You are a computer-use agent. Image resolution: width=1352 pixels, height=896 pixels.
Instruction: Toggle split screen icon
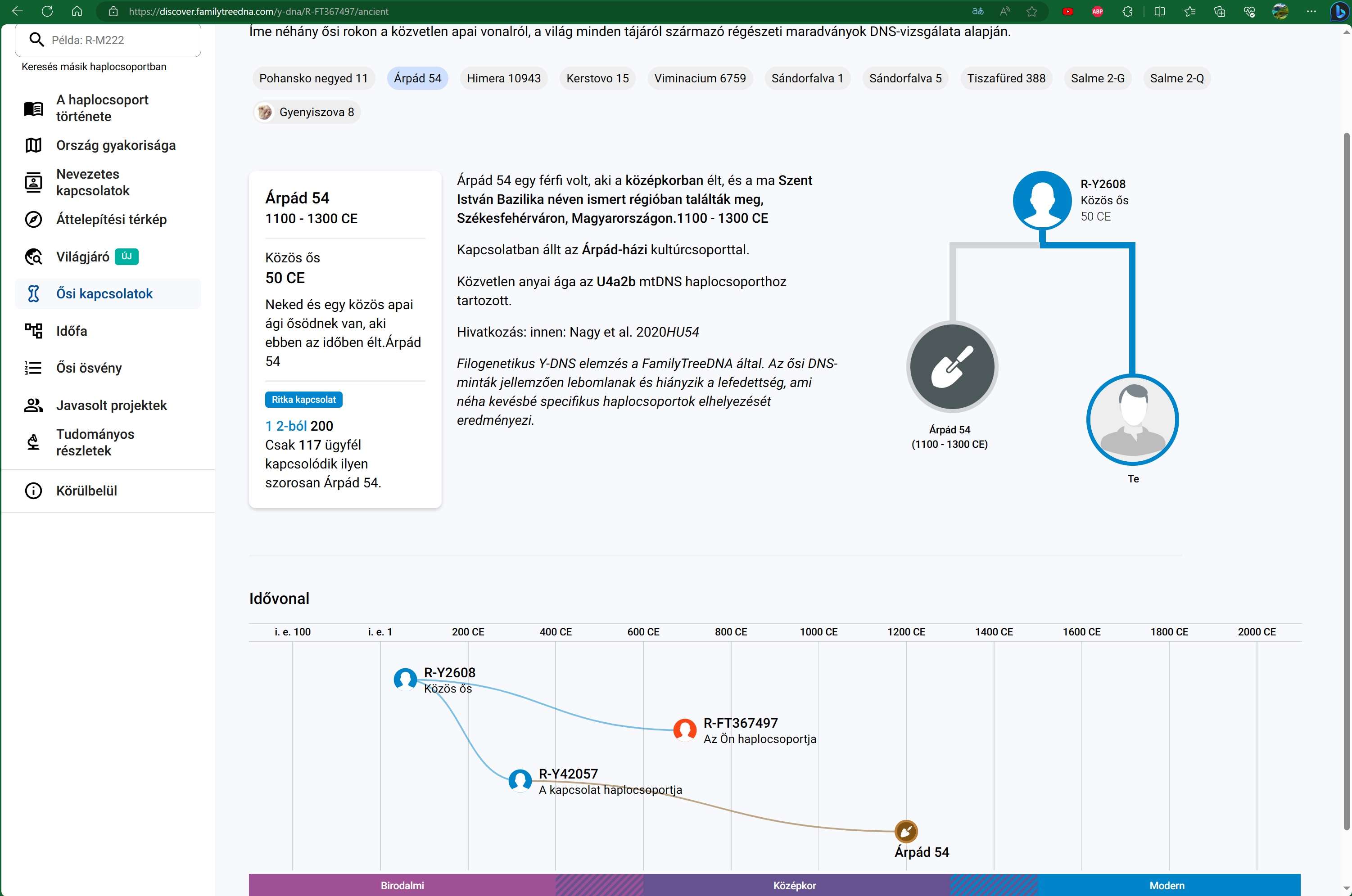click(x=1160, y=11)
